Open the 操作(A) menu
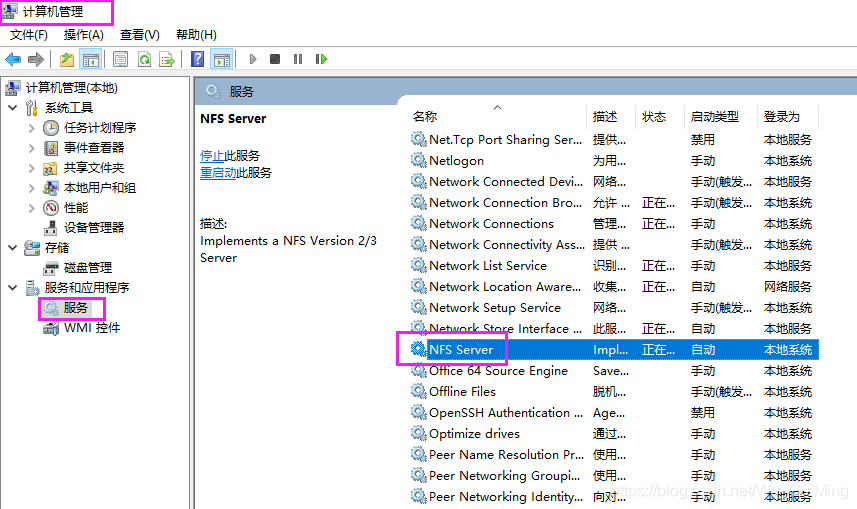857x509 pixels. [84, 35]
